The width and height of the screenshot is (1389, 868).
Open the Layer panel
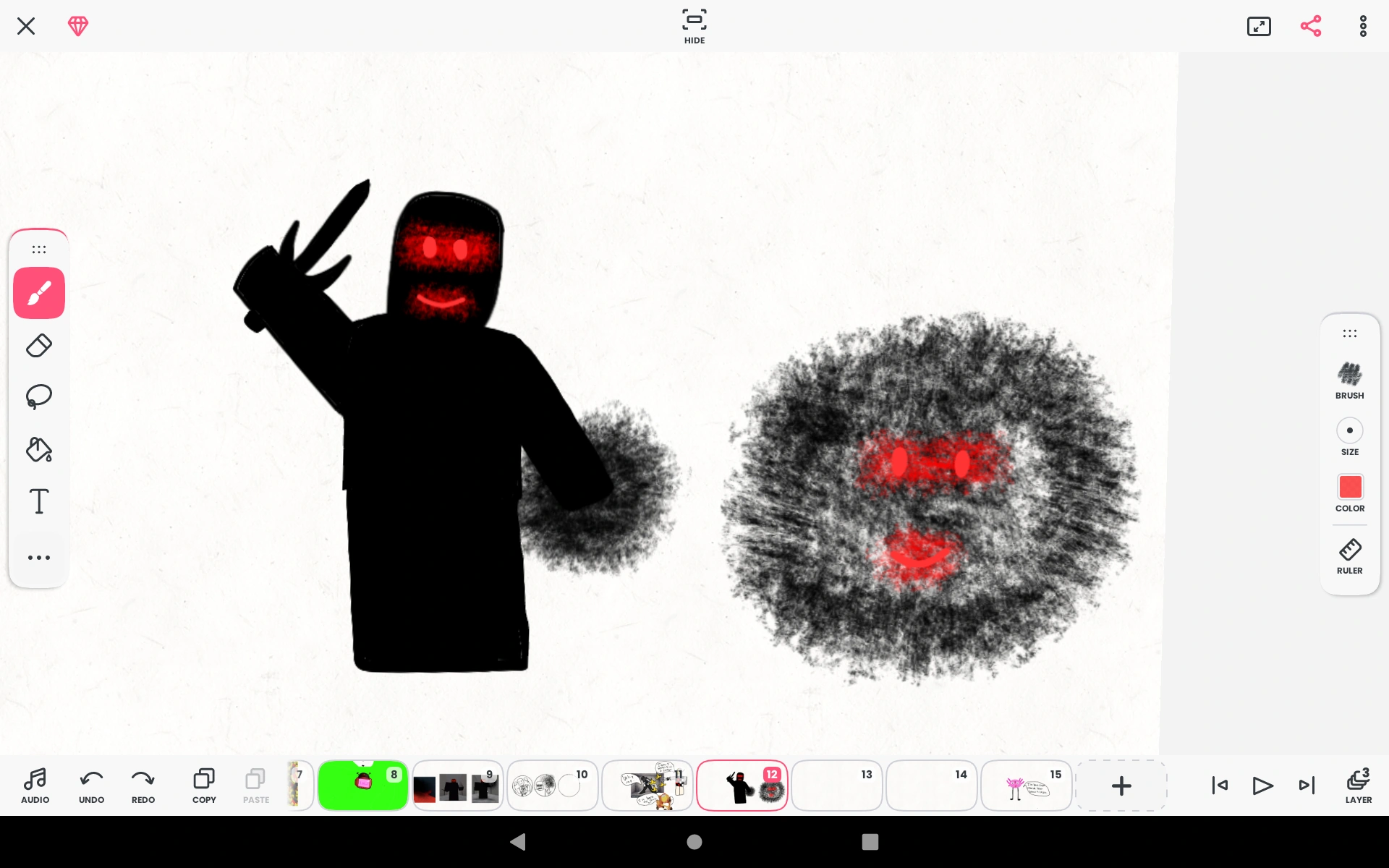(x=1358, y=785)
